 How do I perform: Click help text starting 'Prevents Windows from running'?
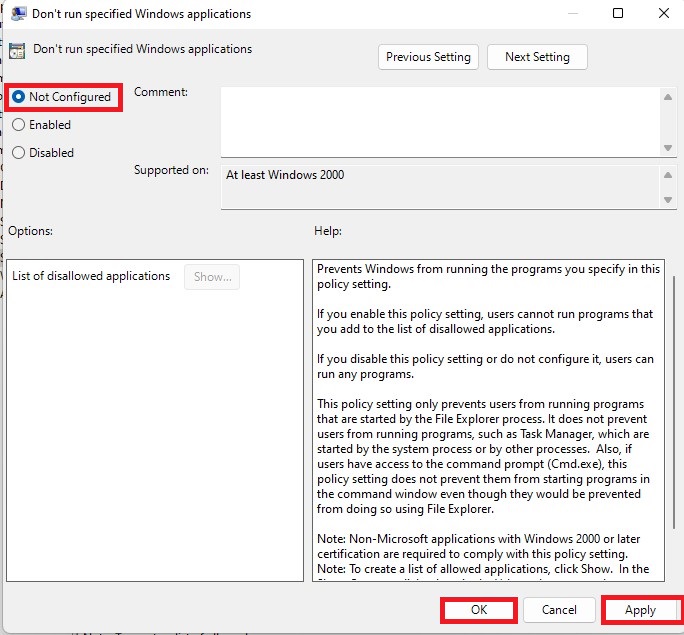tap(488, 277)
